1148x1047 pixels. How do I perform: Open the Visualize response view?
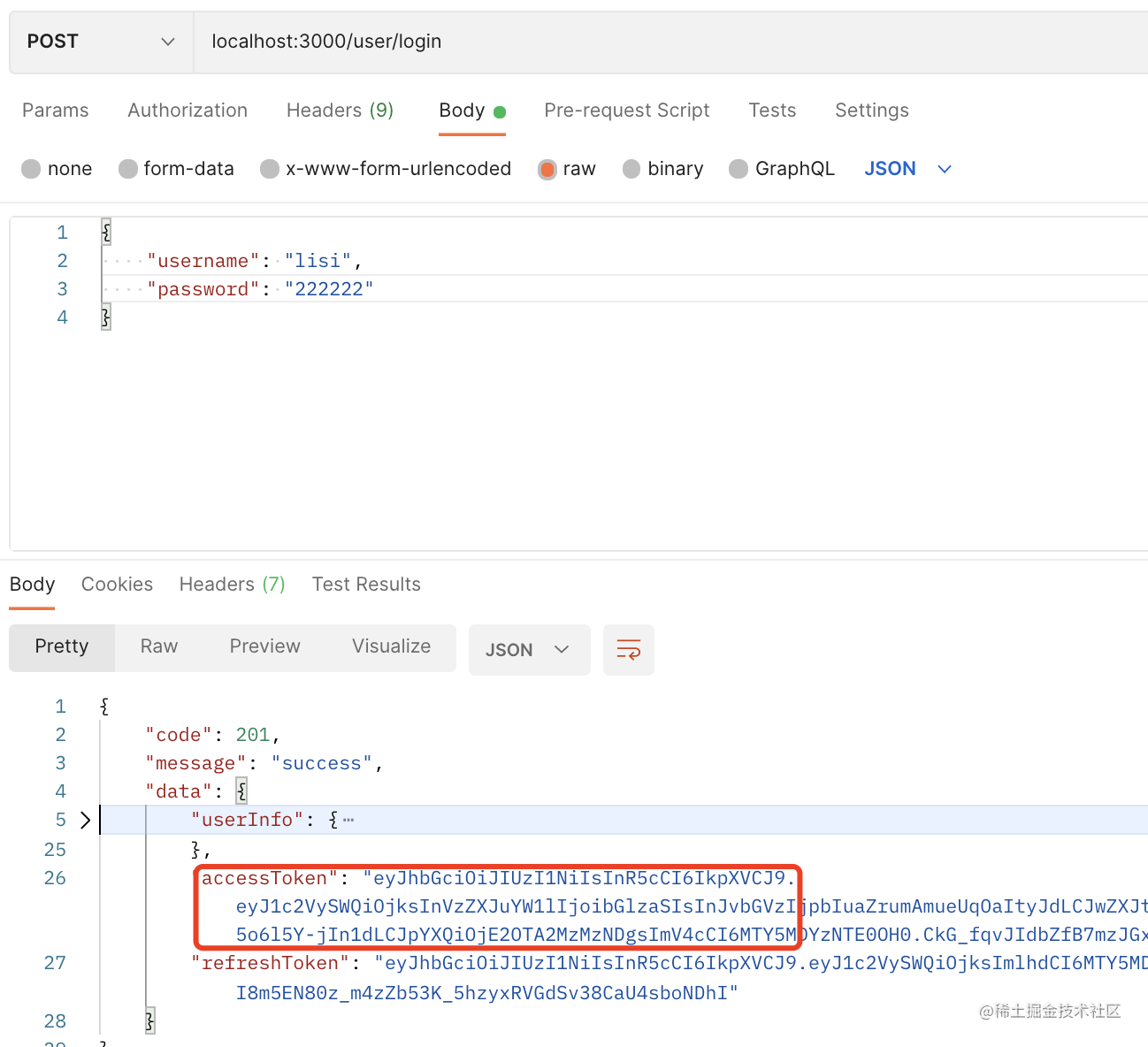[391, 646]
